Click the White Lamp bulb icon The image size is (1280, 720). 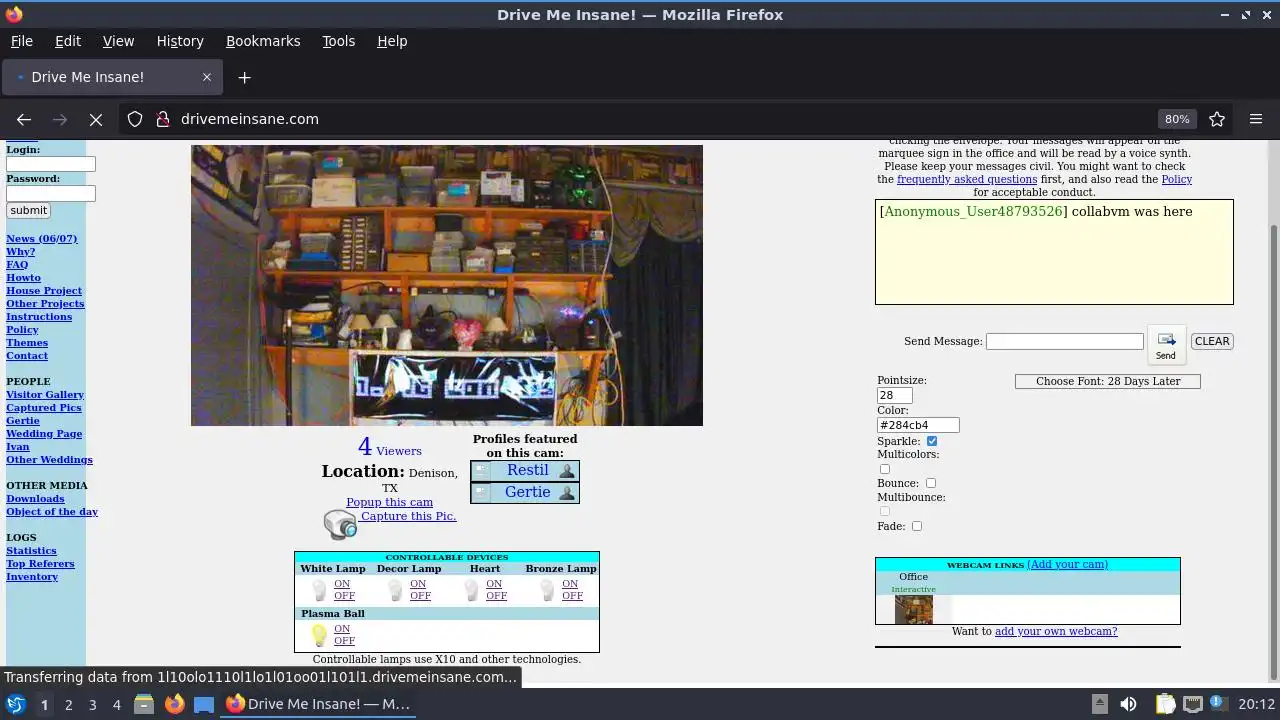[x=319, y=590]
